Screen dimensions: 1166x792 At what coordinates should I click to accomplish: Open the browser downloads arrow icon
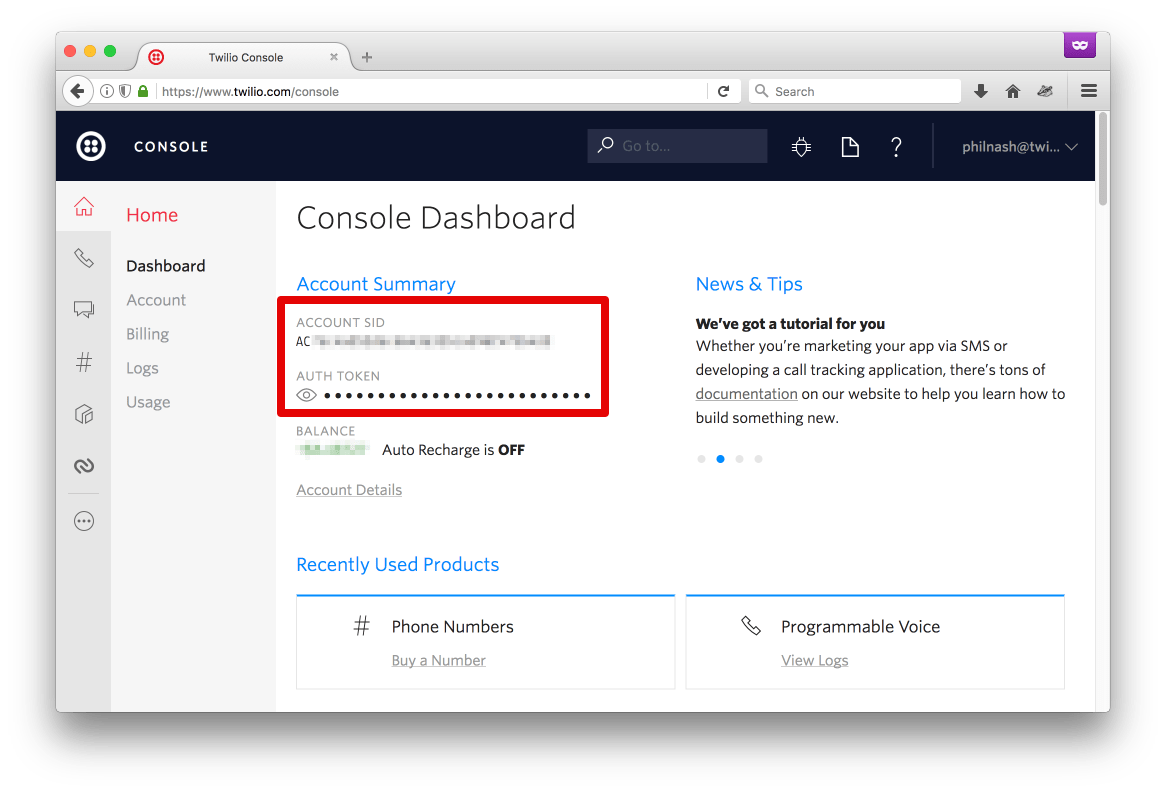click(x=981, y=91)
